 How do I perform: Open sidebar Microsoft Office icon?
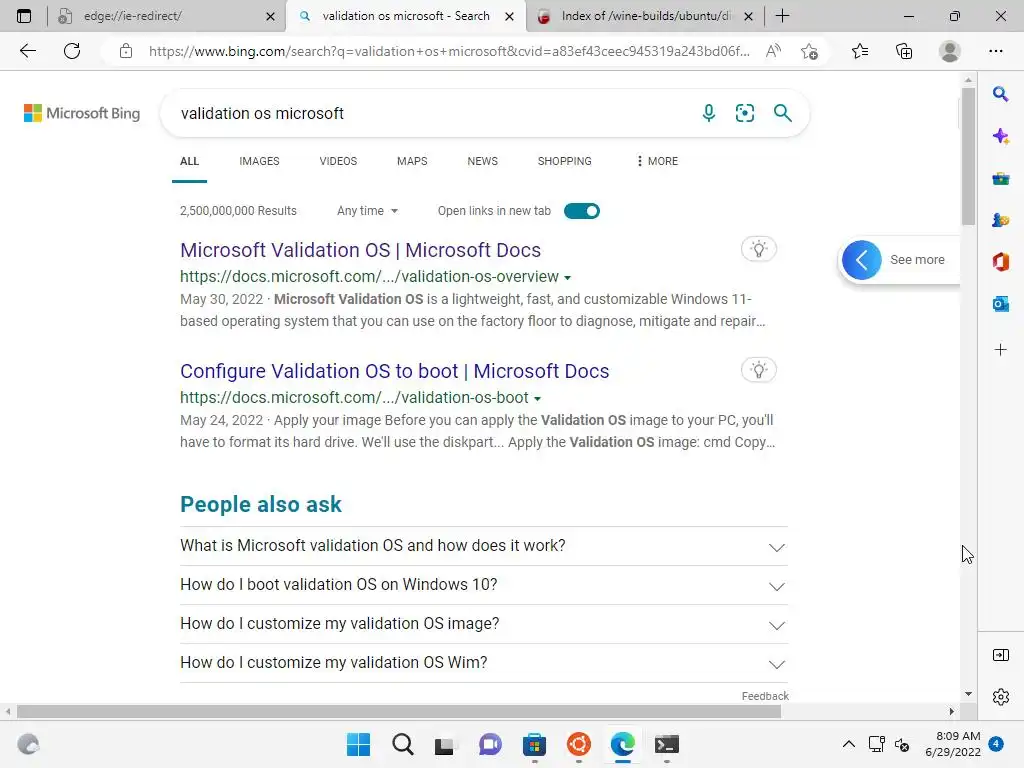1000,262
